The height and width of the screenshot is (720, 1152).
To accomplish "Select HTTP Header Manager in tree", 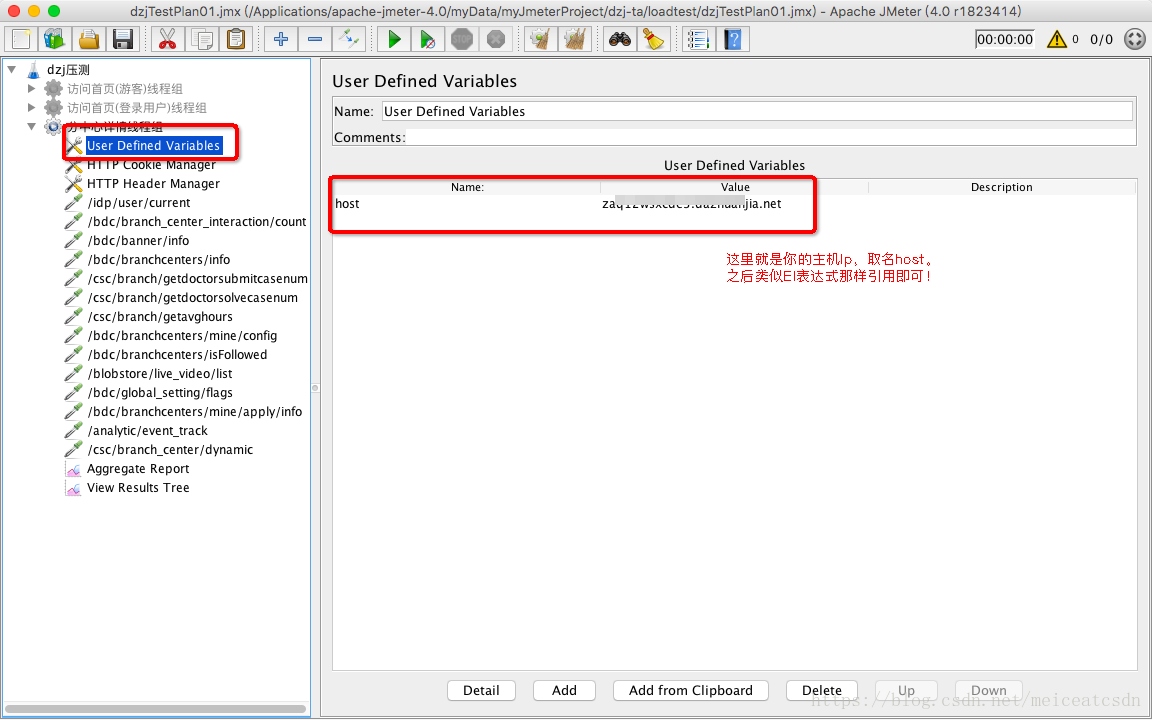I will point(154,184).
